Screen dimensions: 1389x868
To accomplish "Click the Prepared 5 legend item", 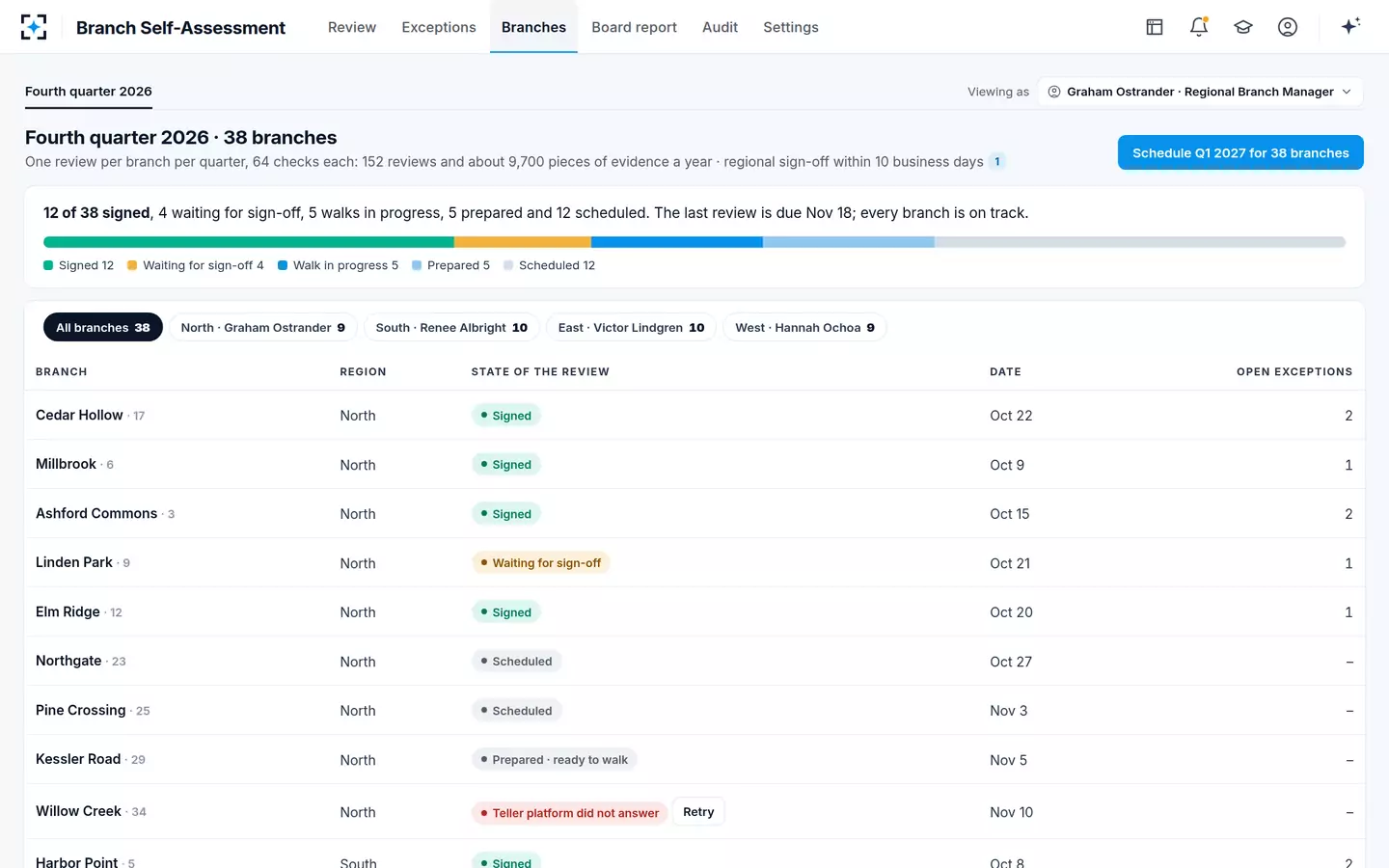I will [x=451, y=265].
